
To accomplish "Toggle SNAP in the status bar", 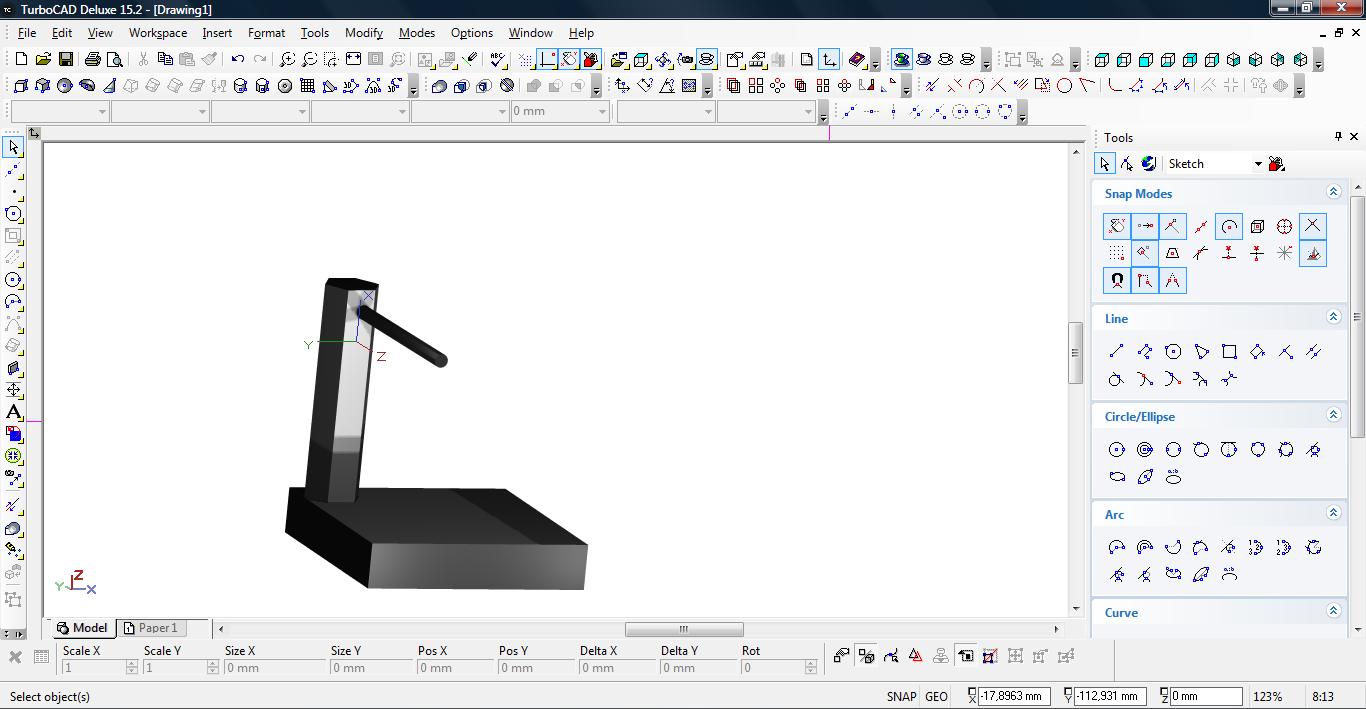I will click(900, 697).
